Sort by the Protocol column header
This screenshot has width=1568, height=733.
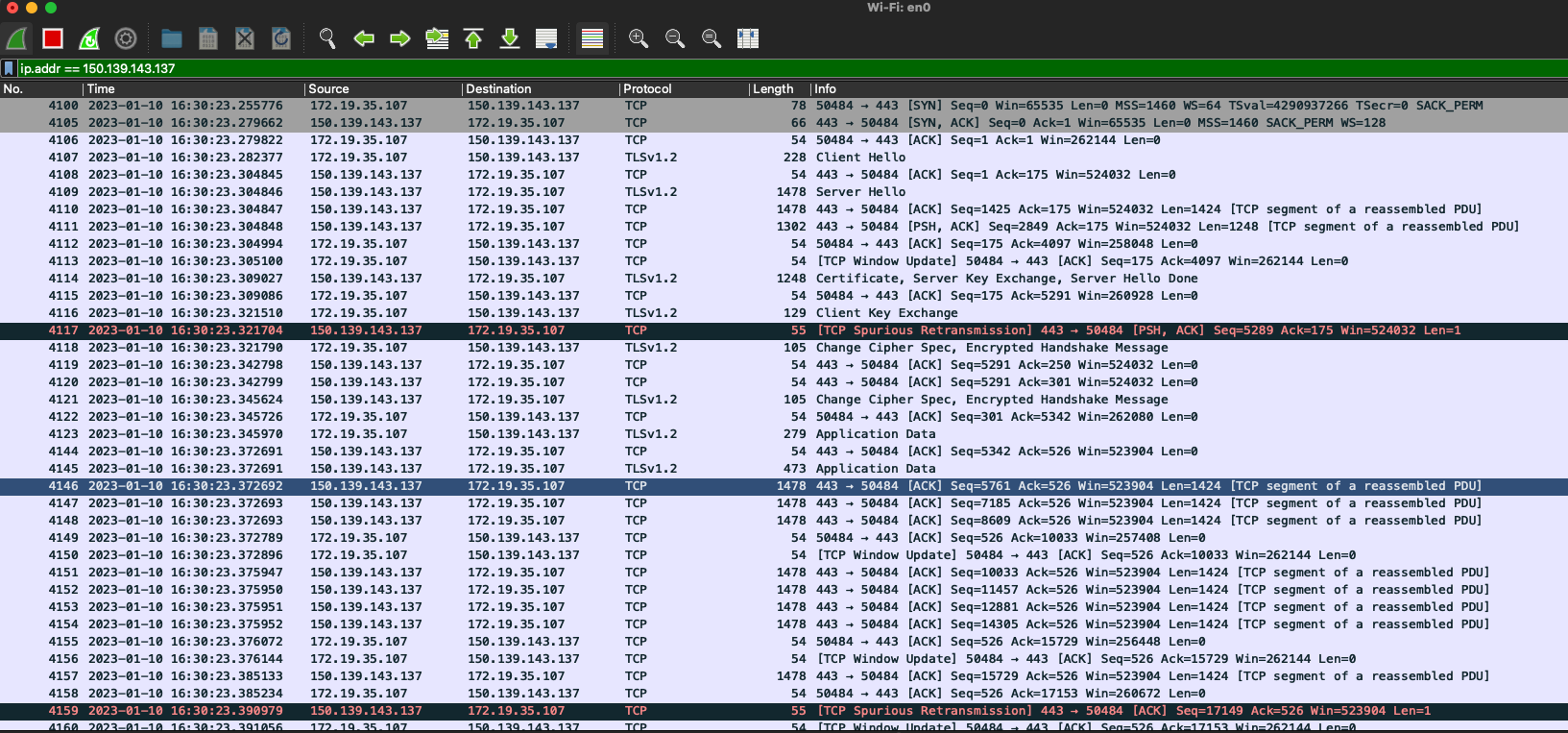point(684,88)
